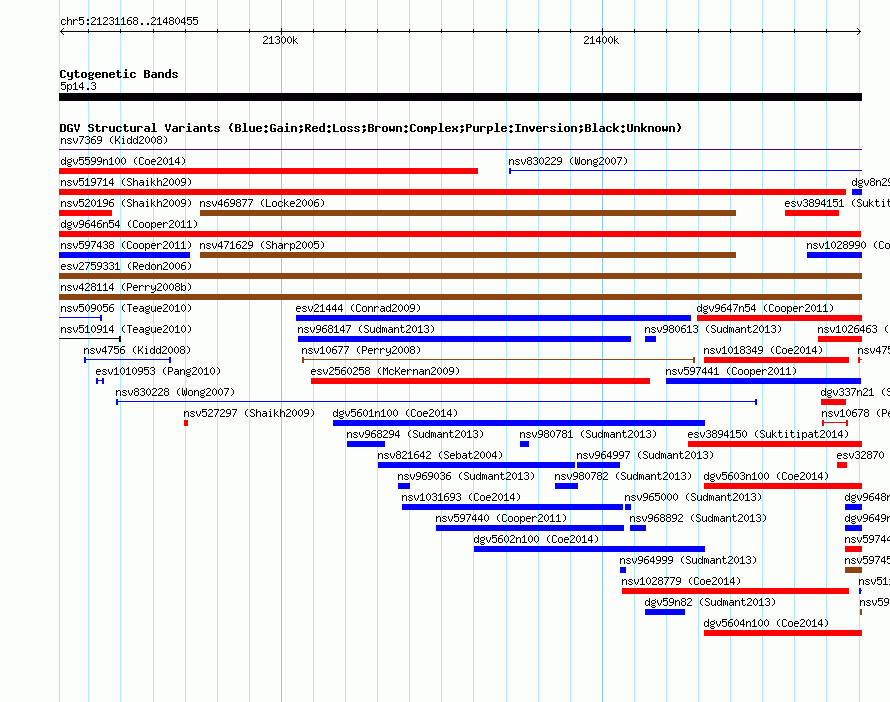Click the 21300k ruler tick label
Viewport: 890px width, 702px height.
pyautogui.click(x=280, y=40)
